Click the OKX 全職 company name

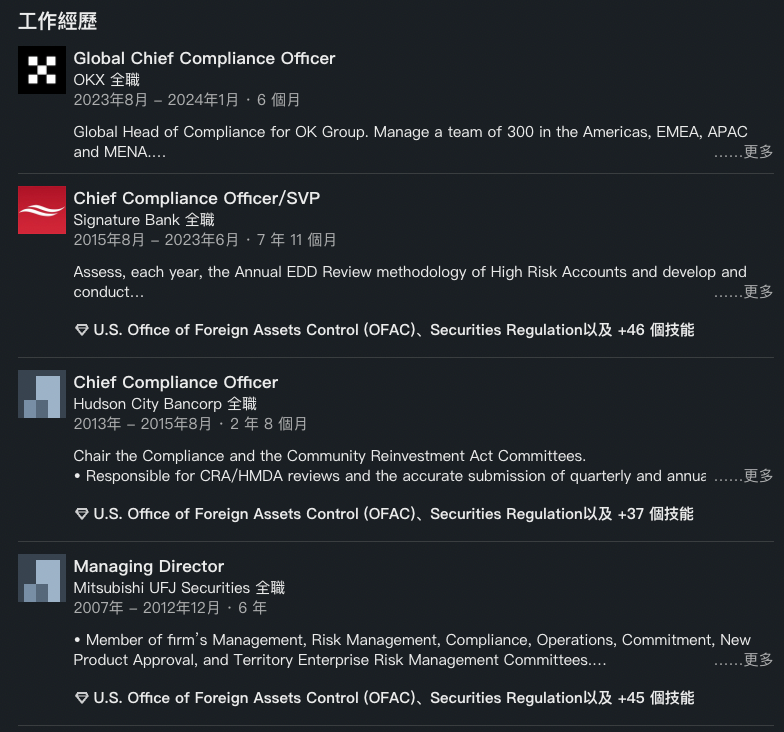click(x=107, y=79)
